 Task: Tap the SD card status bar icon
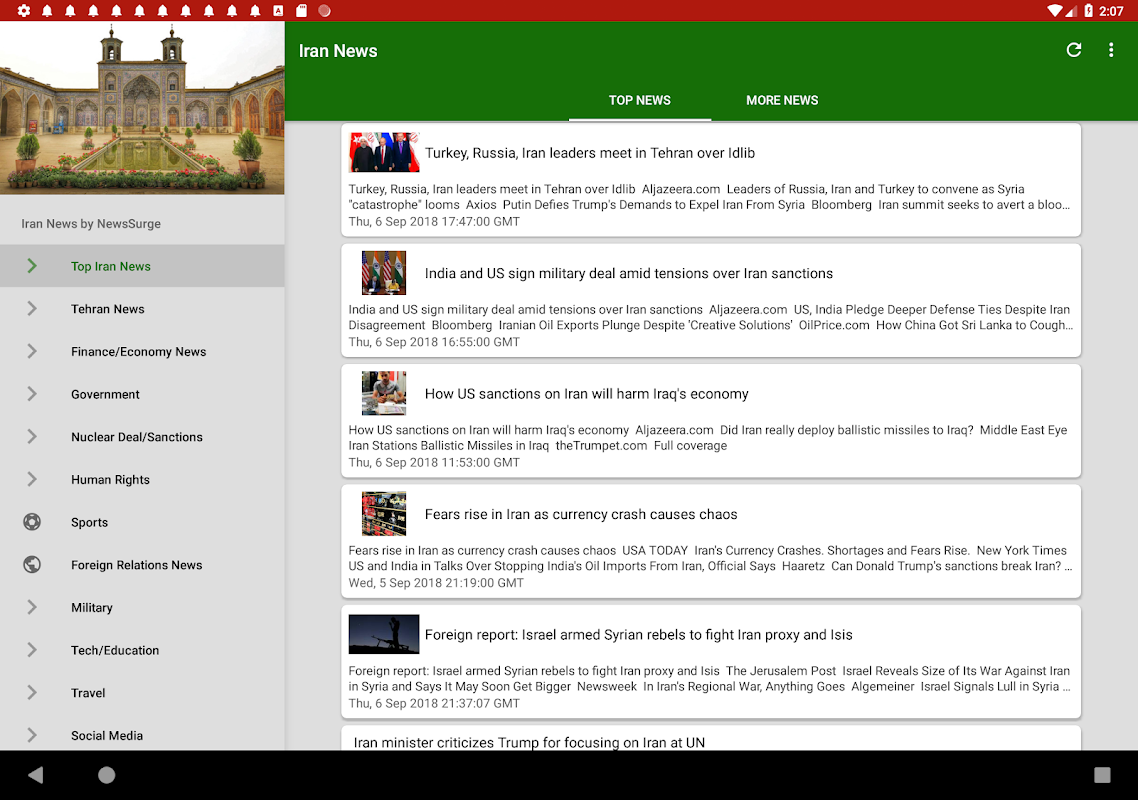301,10
